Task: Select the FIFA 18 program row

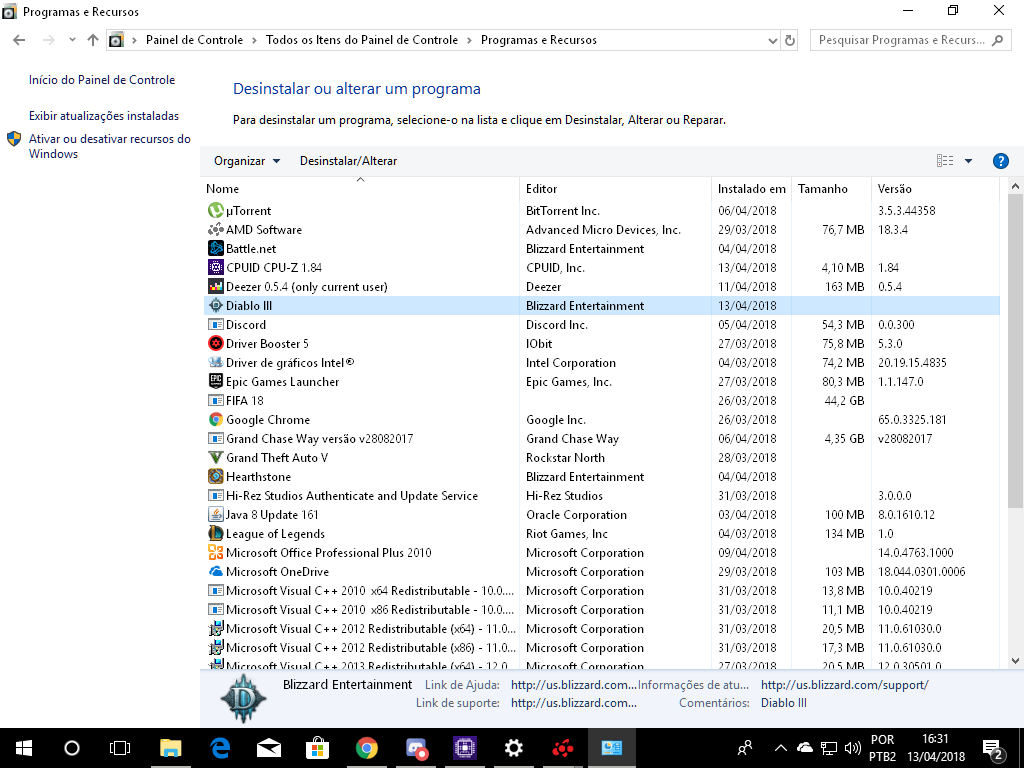Action: click(x=601, y=400)
